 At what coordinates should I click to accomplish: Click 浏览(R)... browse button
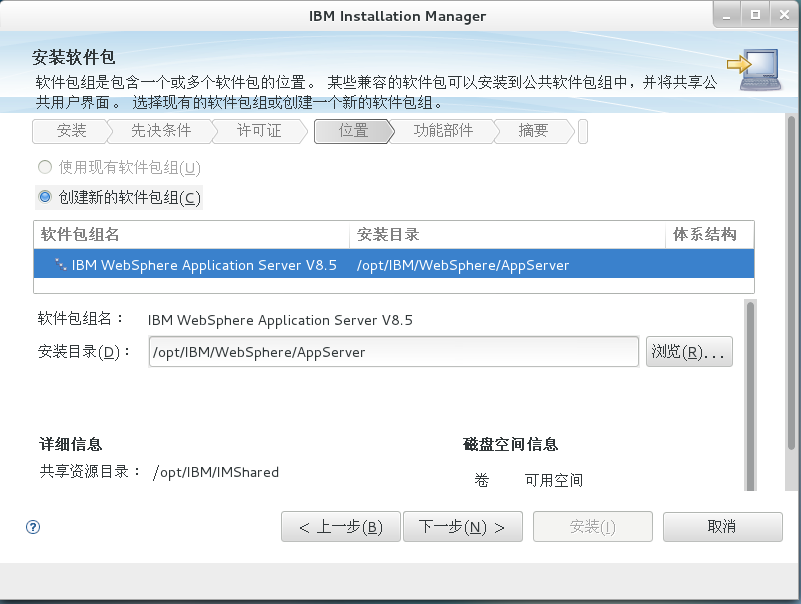(689, 352)
